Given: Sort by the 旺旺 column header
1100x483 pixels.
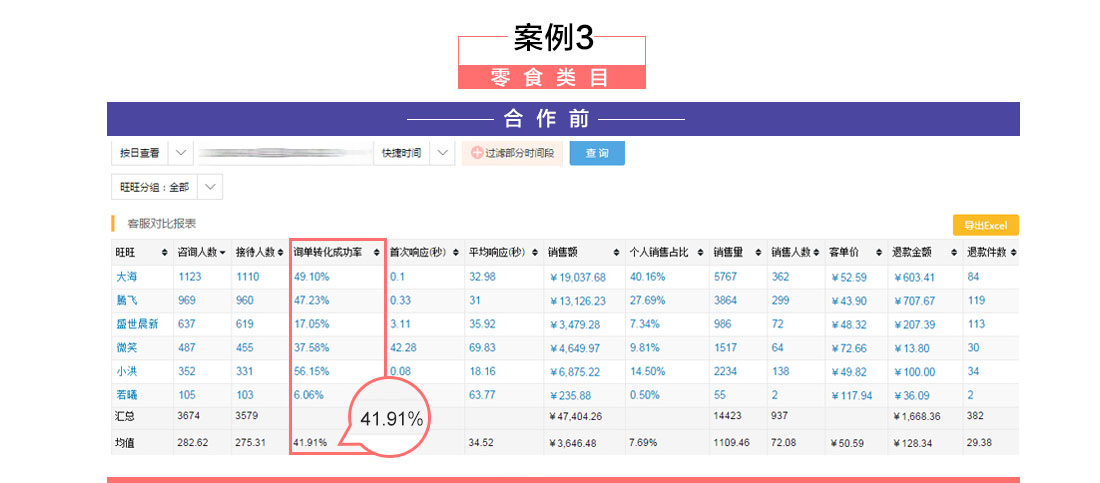Looking at the screenshot, I should pos(142,252).
